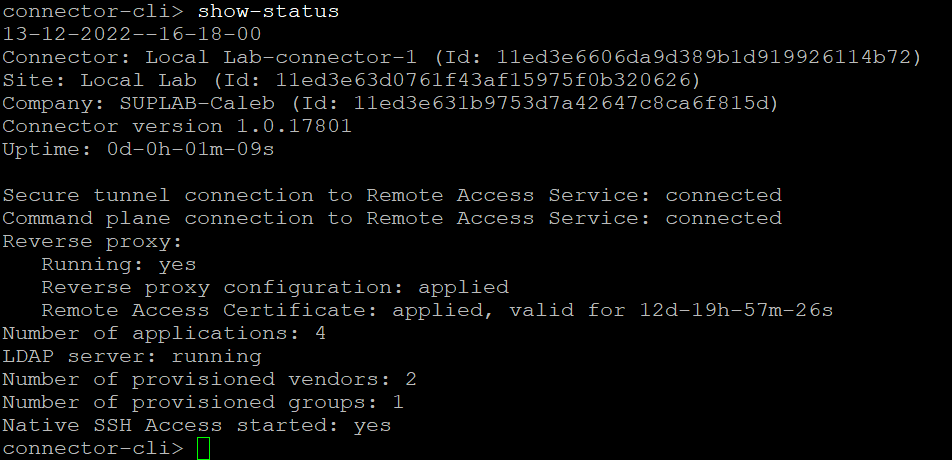
Task: Click the certificate validity 12d-19h-57m-26s
Action: click(737, 310)
